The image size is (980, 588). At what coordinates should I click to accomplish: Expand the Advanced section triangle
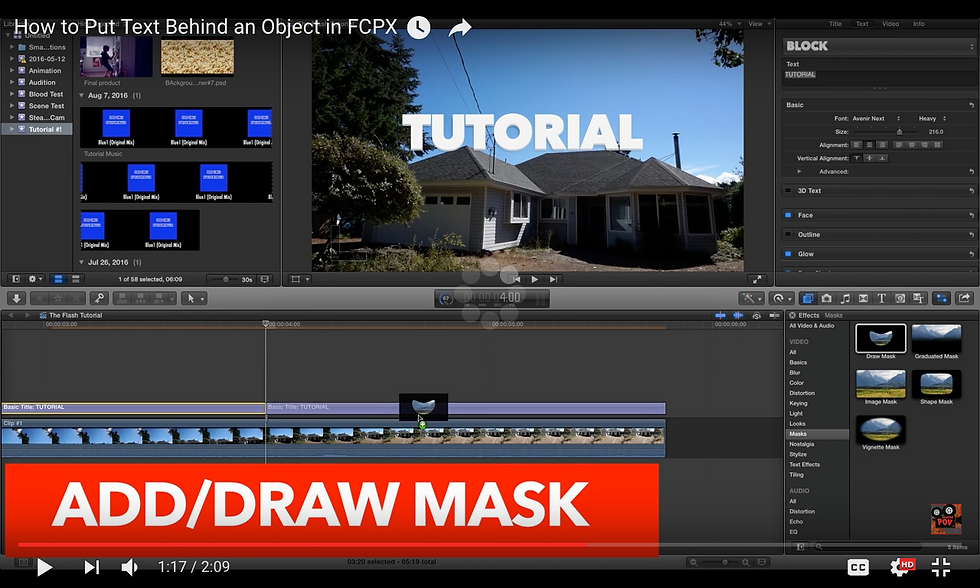(x=799, y=171)
